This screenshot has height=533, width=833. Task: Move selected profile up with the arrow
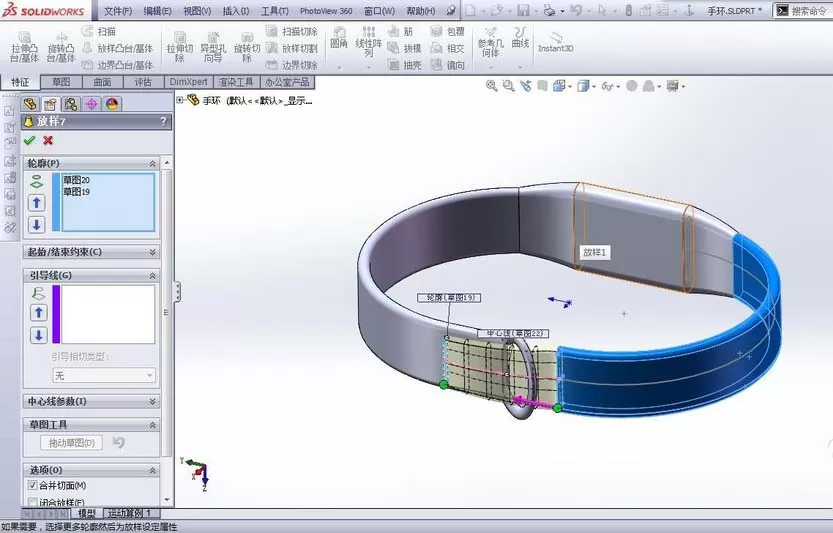point(37,202)
